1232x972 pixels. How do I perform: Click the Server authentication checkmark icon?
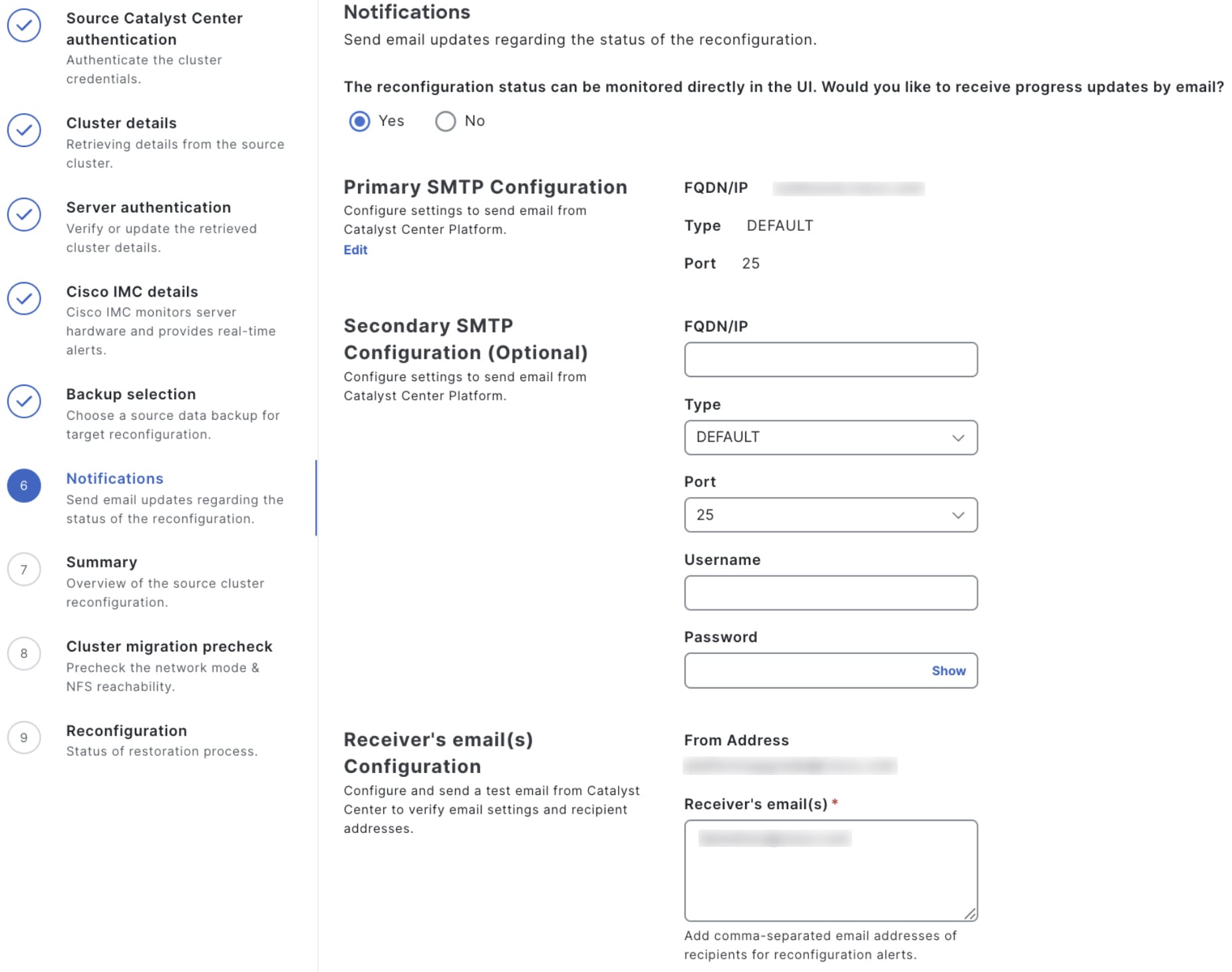(24, 214)
